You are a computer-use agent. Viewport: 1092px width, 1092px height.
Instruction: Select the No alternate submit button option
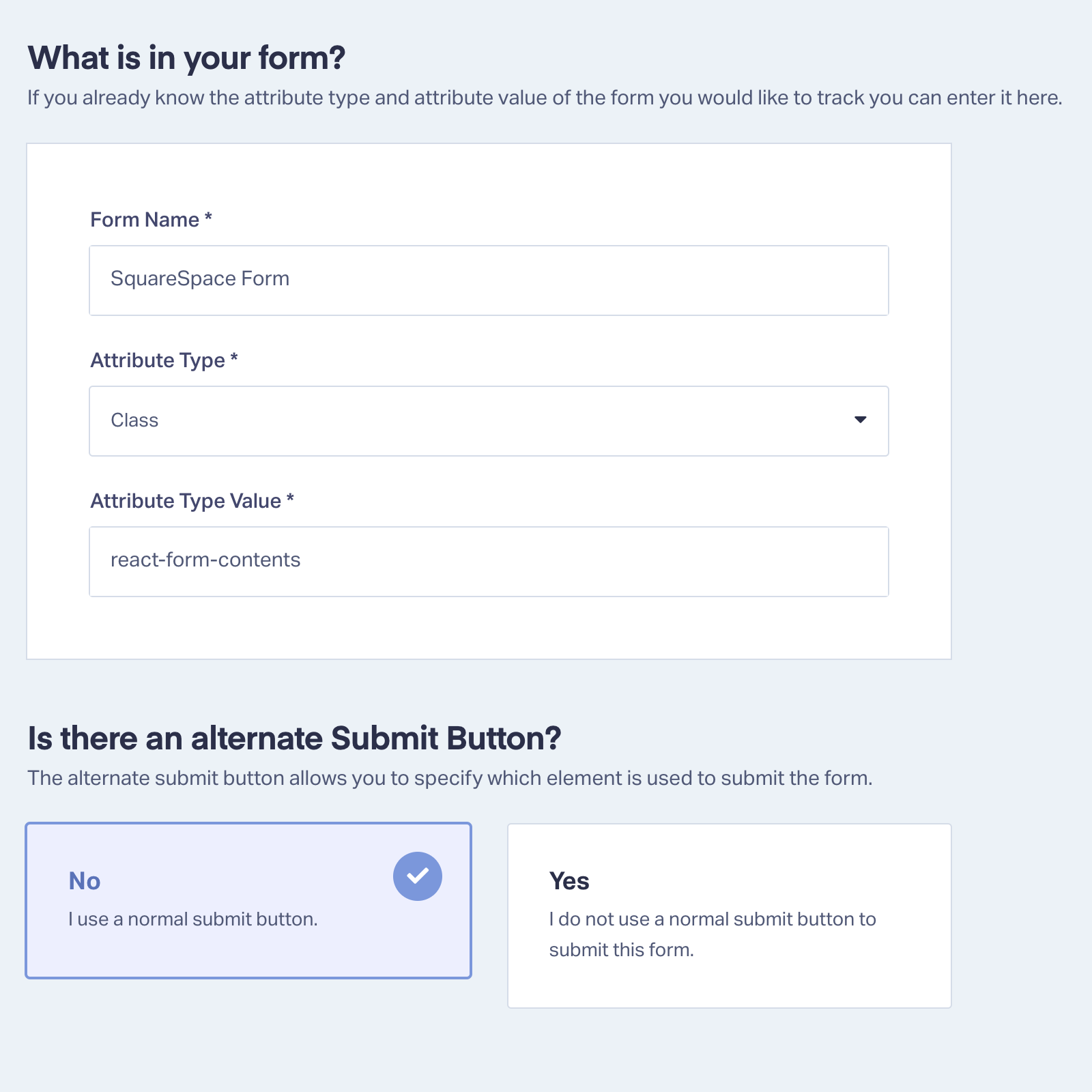tap(248, 900)
